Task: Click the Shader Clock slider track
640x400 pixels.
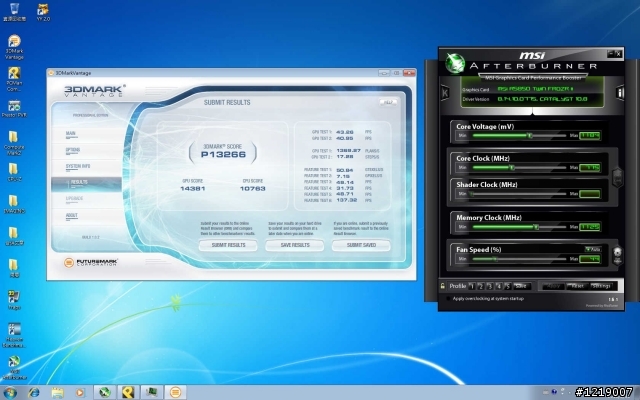Action: click(x=518, y=194)
